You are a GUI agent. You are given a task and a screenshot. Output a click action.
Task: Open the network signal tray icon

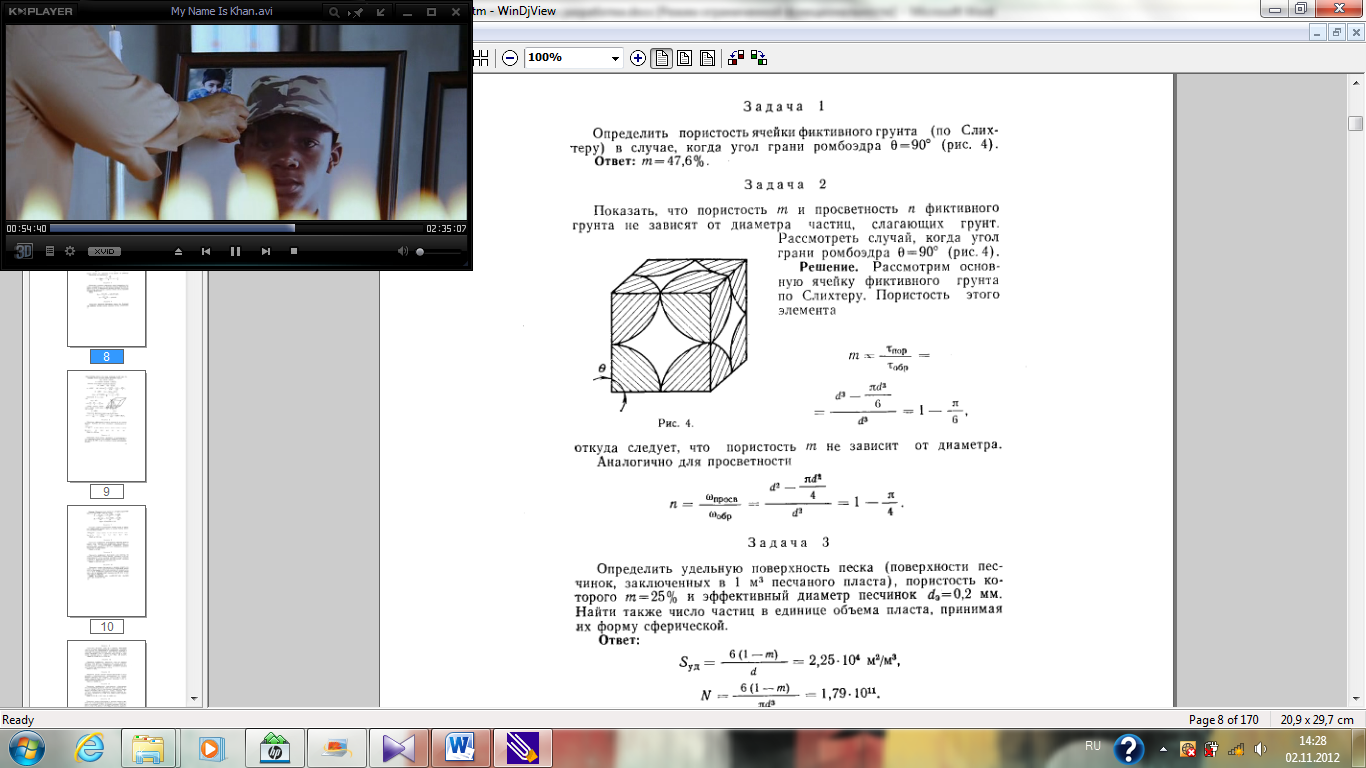1236,748
